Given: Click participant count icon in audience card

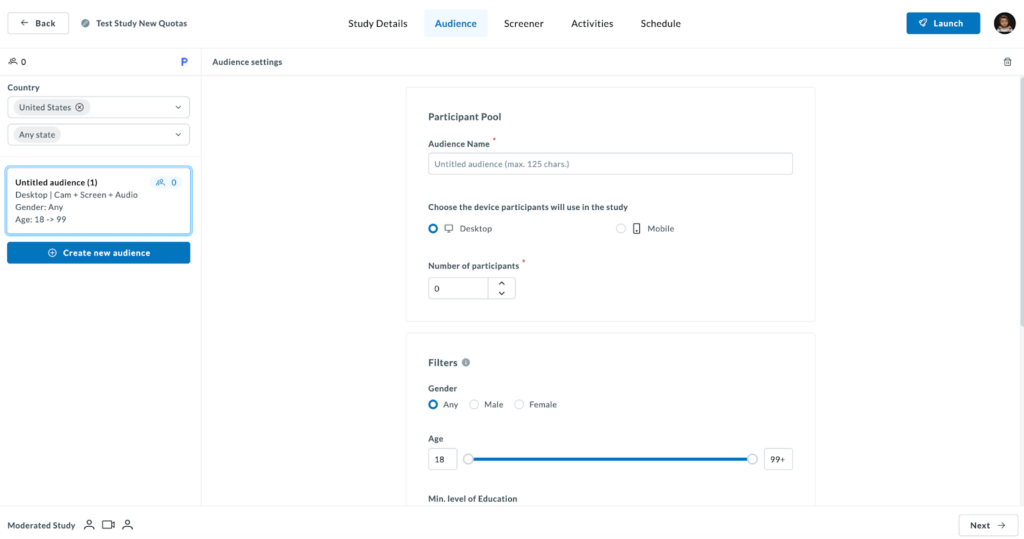Looking at the screenshot, I should pos(160,183).
